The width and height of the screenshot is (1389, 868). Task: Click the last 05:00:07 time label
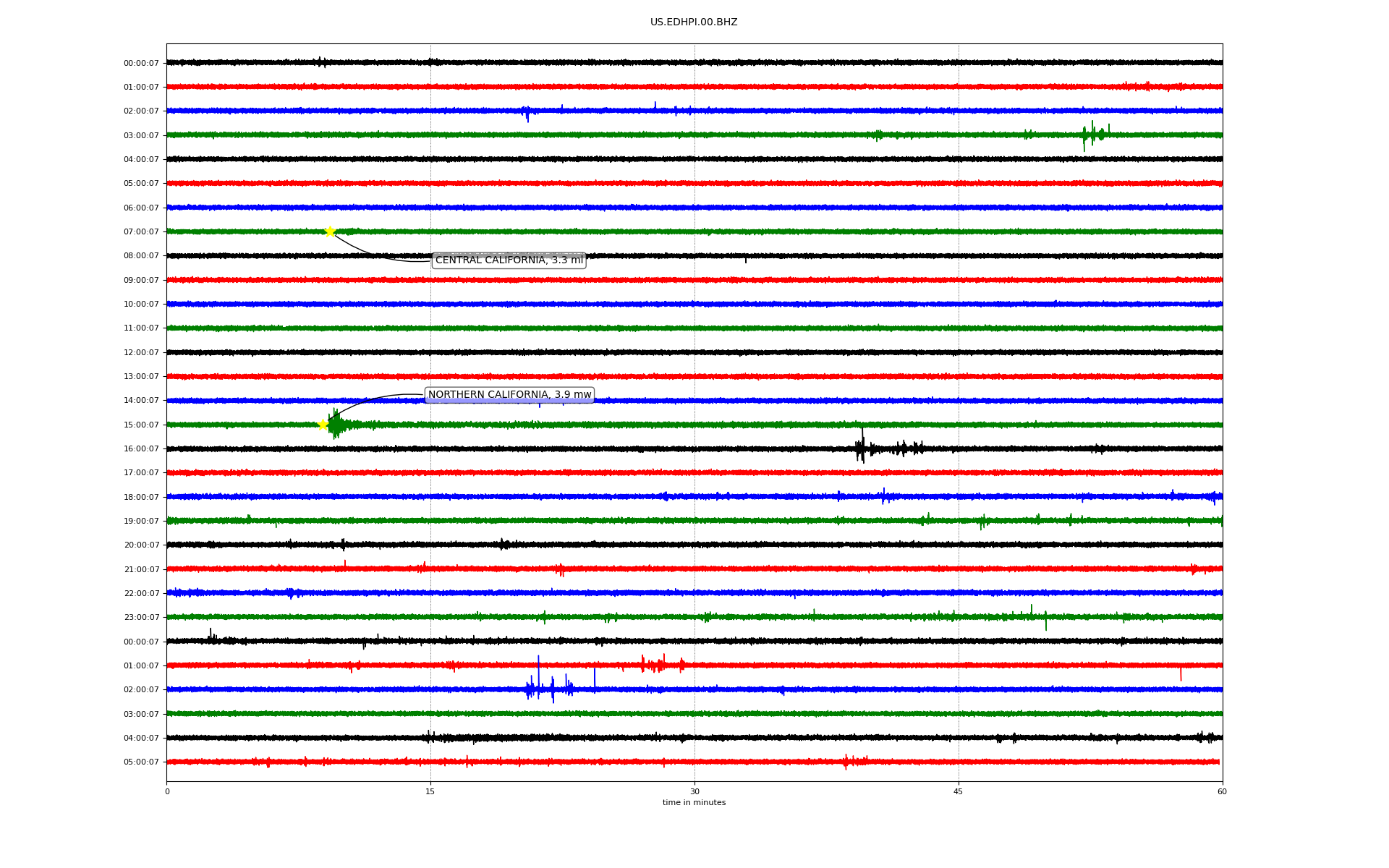141,762
